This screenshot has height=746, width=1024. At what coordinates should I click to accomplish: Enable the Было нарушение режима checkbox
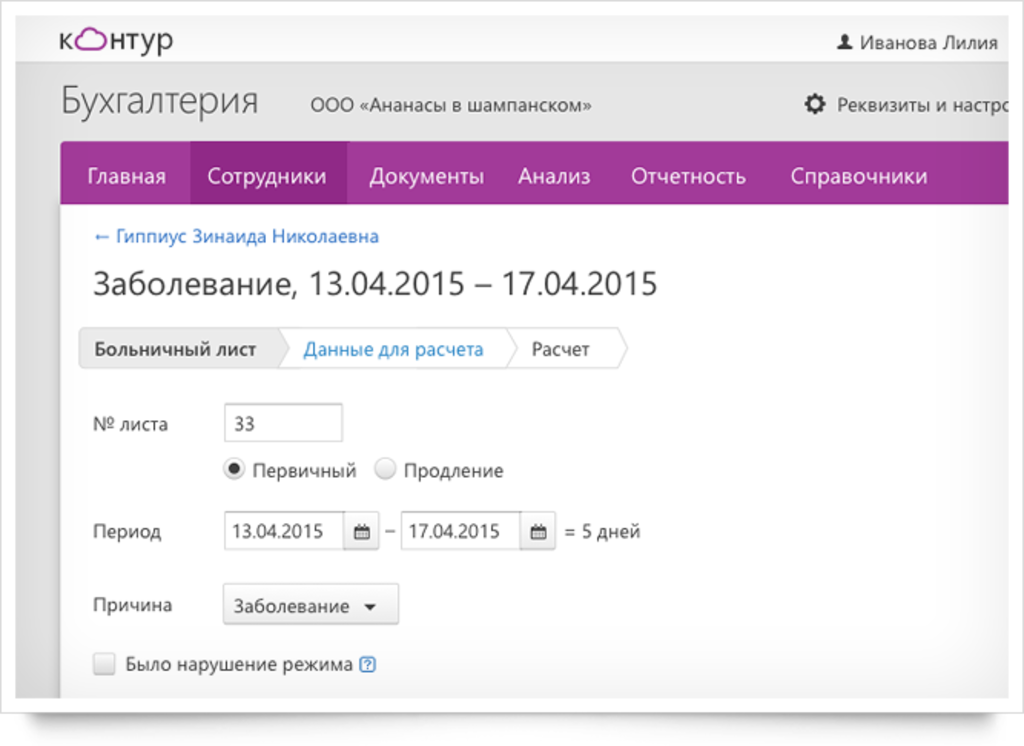tap(104, 665)
